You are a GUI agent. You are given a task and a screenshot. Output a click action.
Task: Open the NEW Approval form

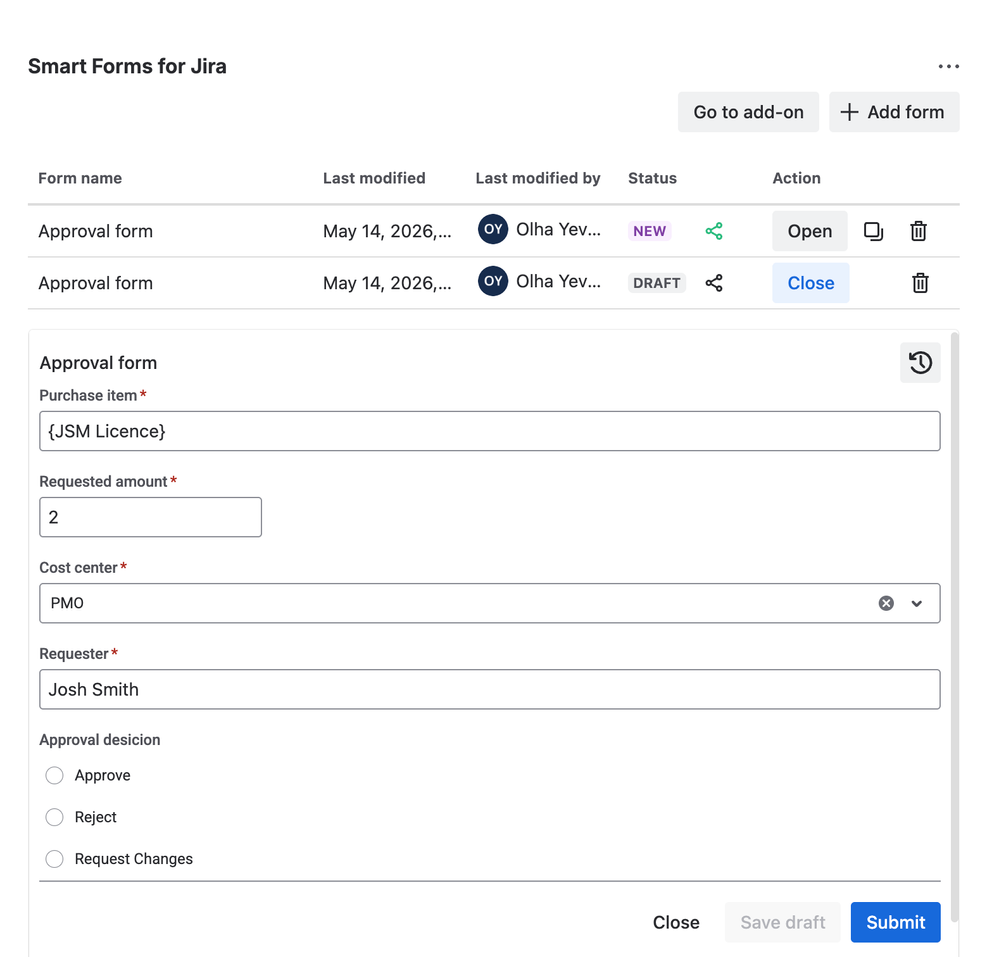pos(810,231)
